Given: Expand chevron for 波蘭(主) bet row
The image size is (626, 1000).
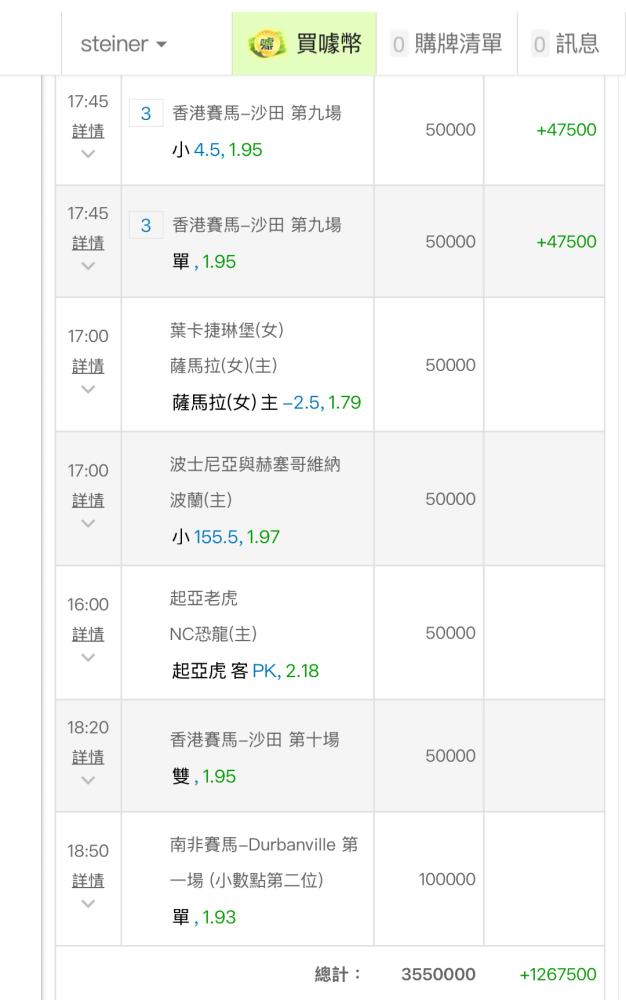Looking at the screenshot, I should (x=88, y=523).
